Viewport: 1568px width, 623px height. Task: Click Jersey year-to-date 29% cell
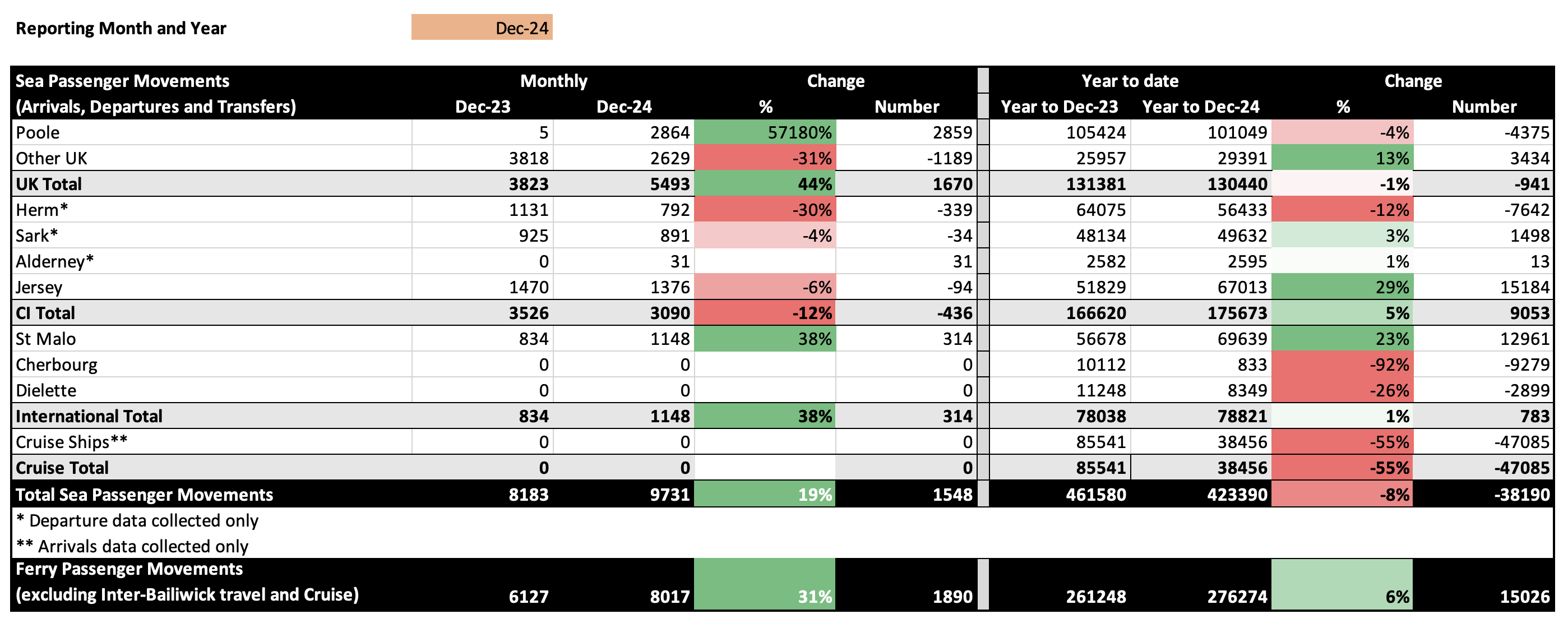click(x=1342, y=288)
